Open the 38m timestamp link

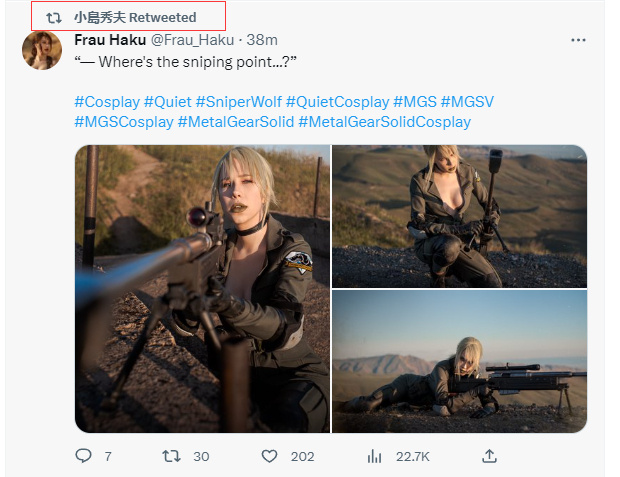pos(262,40)
